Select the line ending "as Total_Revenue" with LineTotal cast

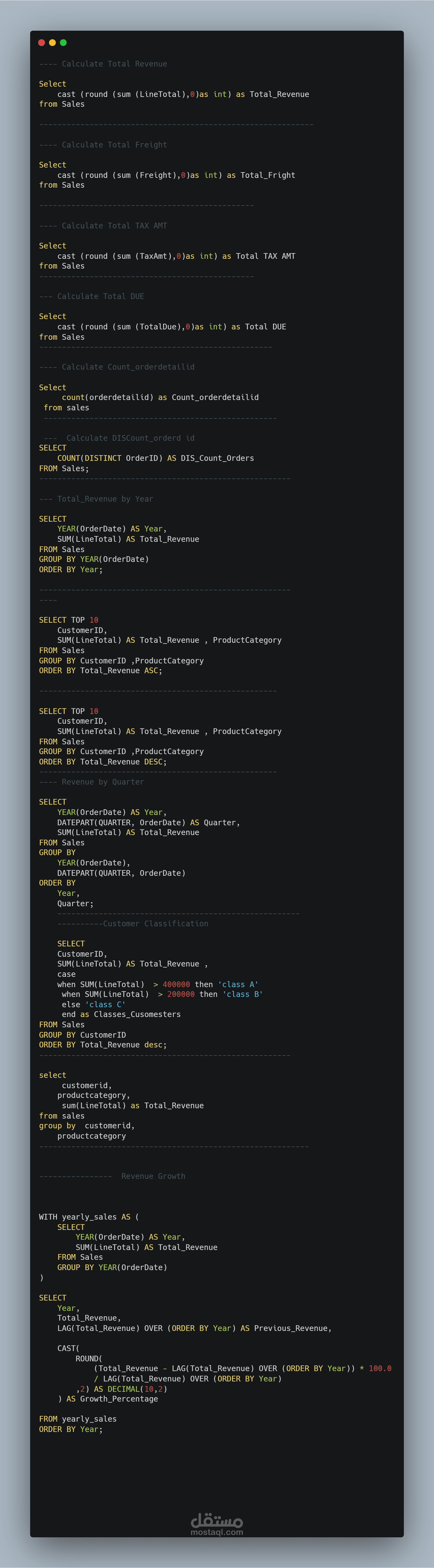click(183, 94)
